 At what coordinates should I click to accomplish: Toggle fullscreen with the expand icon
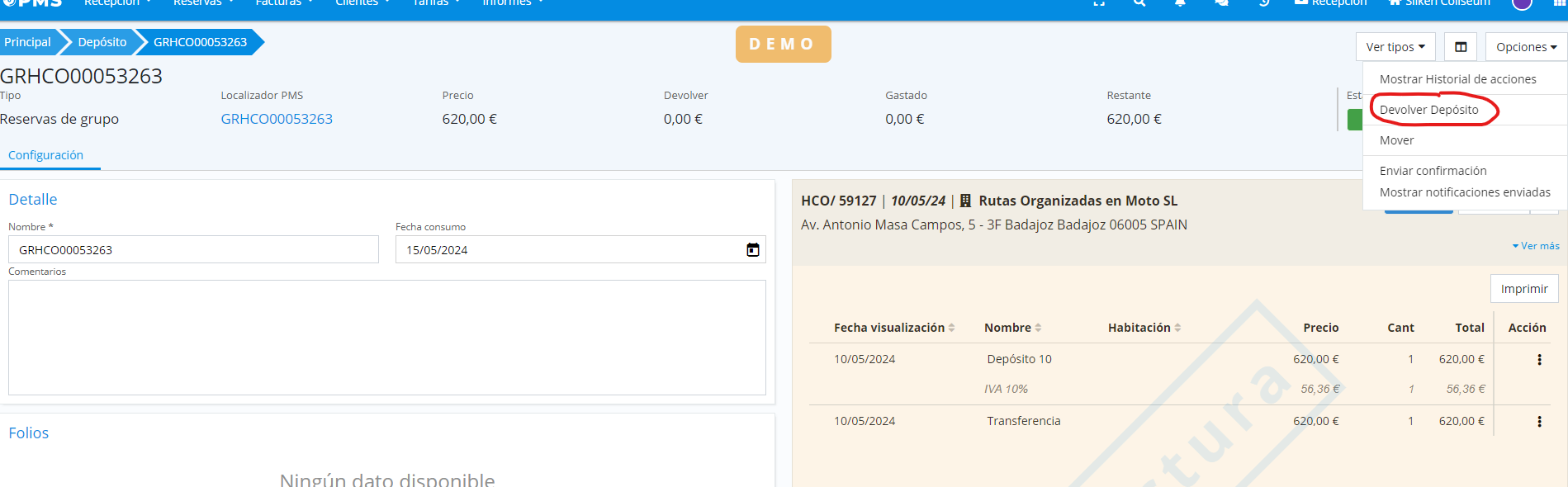tap(1099, 3)
